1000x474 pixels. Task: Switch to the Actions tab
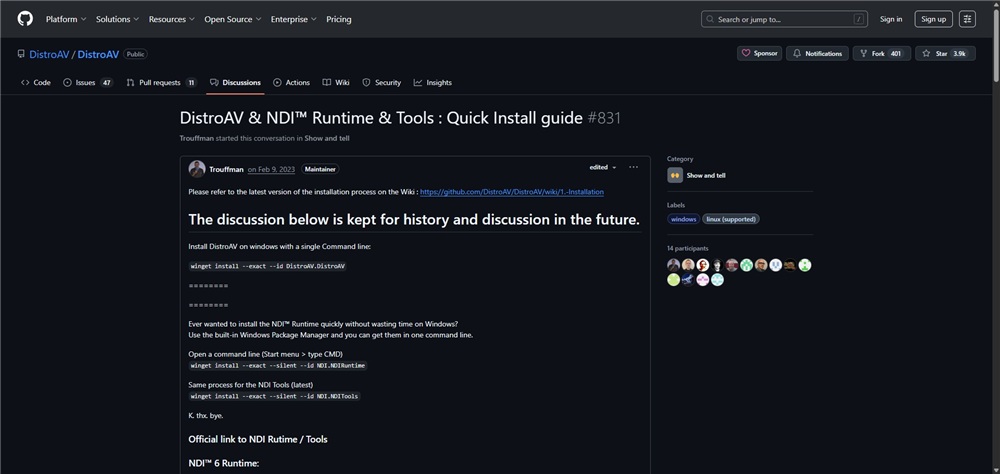[291, 82]
